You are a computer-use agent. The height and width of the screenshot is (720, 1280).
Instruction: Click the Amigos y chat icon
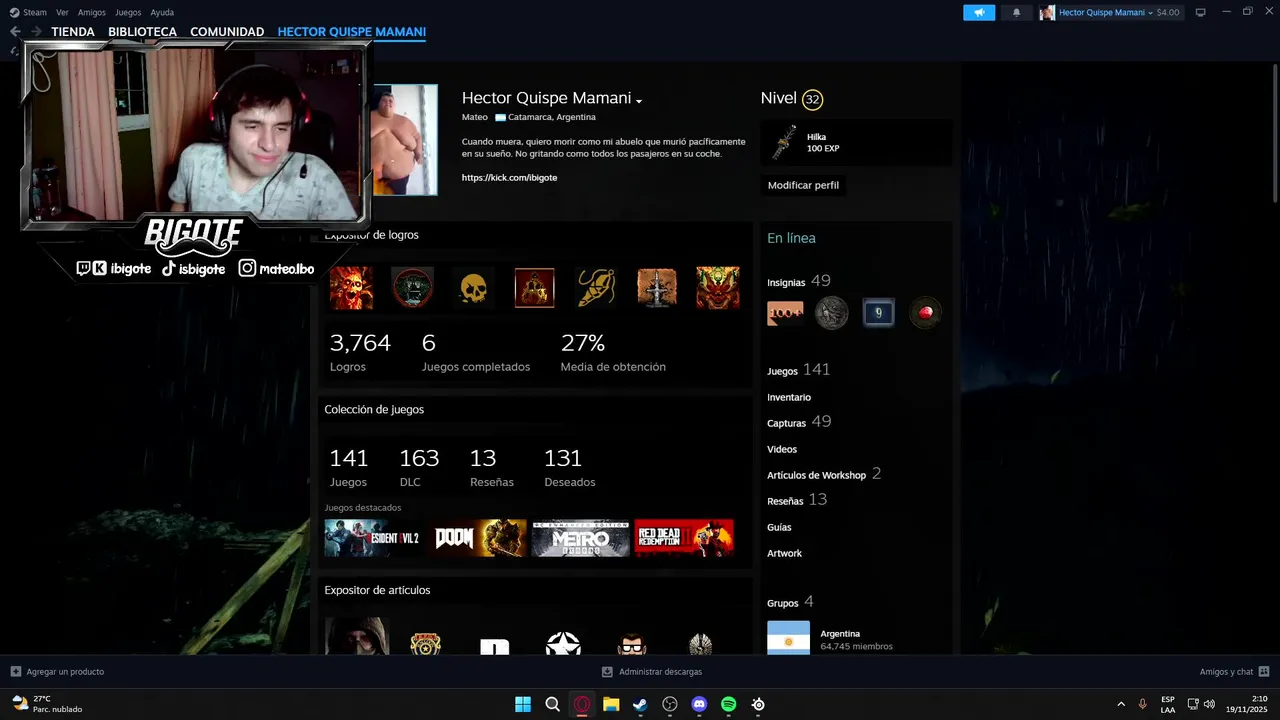click(1264, 671)
